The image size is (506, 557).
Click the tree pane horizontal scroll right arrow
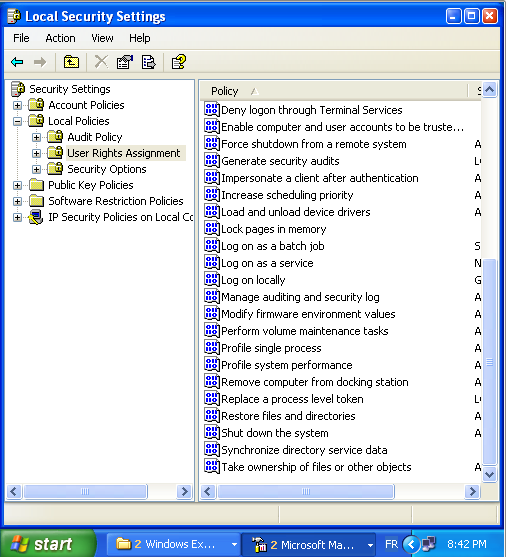tap(185, 492)
